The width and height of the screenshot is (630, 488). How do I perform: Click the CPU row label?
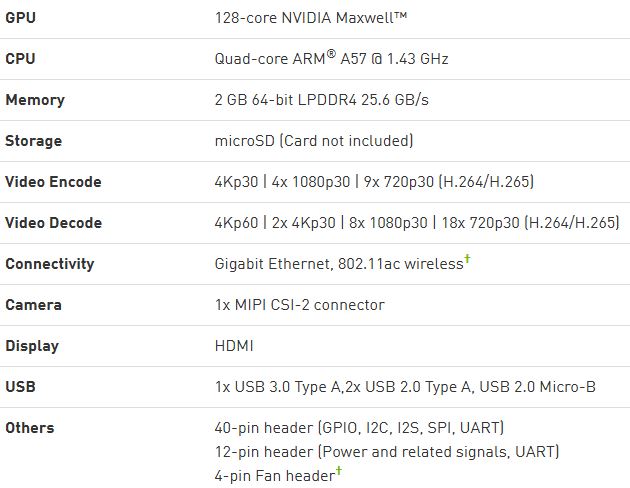click(x=20, y=58)
